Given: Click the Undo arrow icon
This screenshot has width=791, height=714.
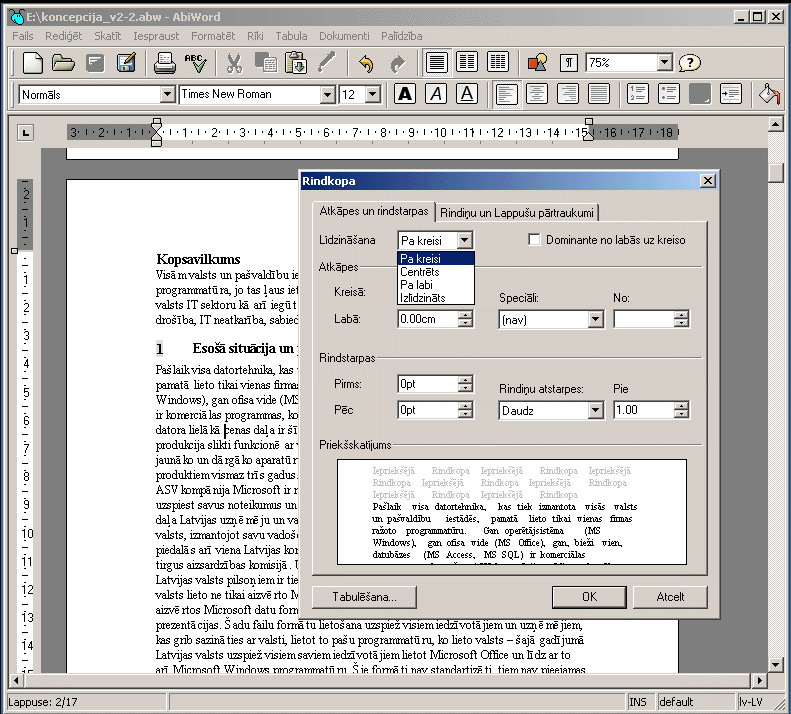Looking at the screenshot, I should (366, 63).
